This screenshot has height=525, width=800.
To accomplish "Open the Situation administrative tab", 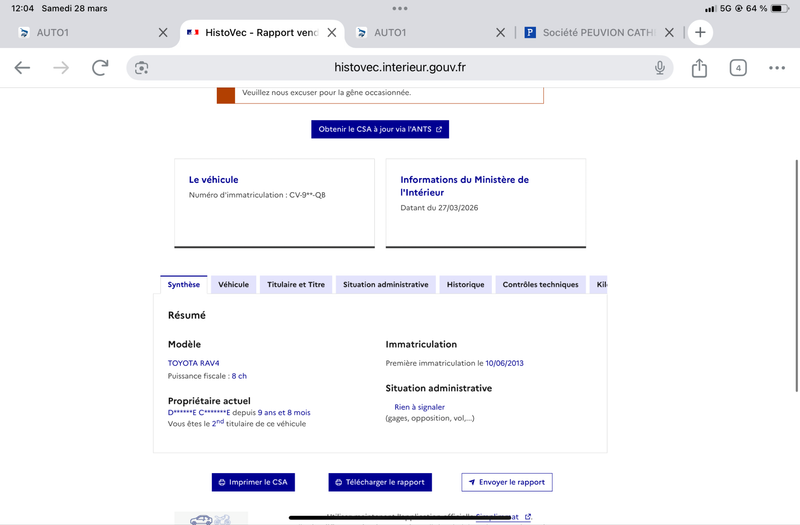I will (386, 284).
